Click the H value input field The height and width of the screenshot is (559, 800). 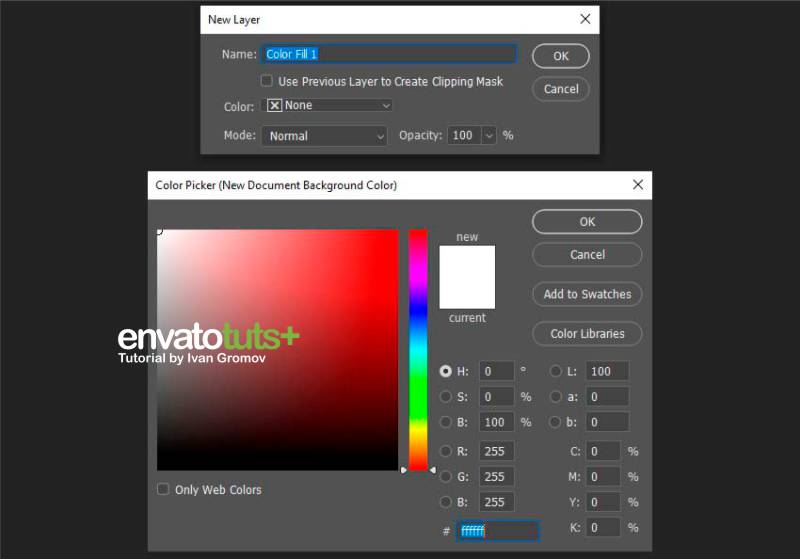[x=496, y=371]
